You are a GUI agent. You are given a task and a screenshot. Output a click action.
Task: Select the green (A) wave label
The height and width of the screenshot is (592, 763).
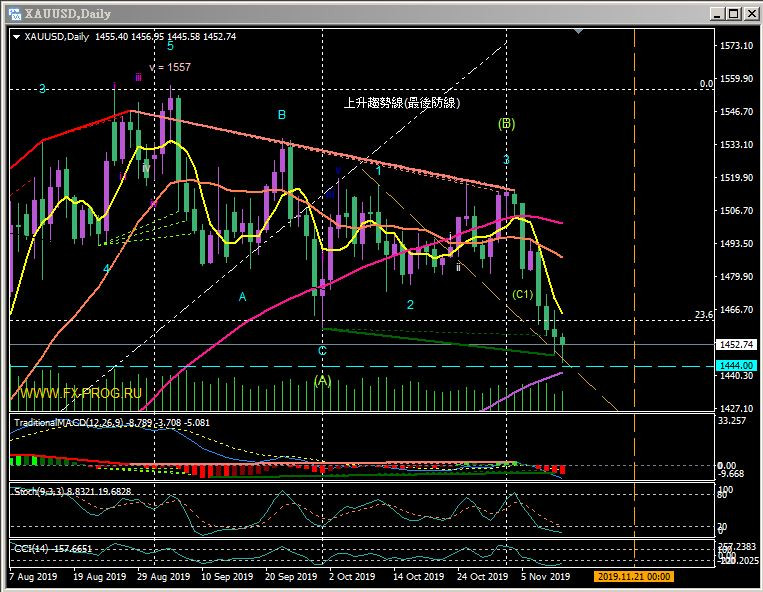coord(322,380)
